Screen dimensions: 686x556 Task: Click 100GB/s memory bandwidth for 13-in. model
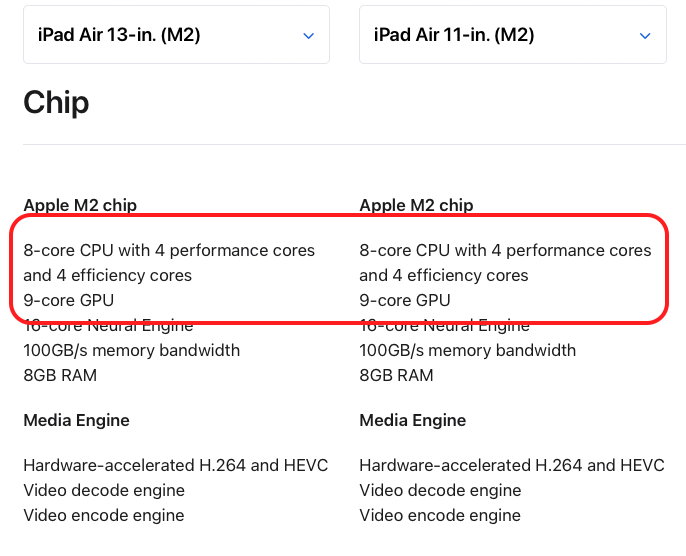[x=132, y=350]
